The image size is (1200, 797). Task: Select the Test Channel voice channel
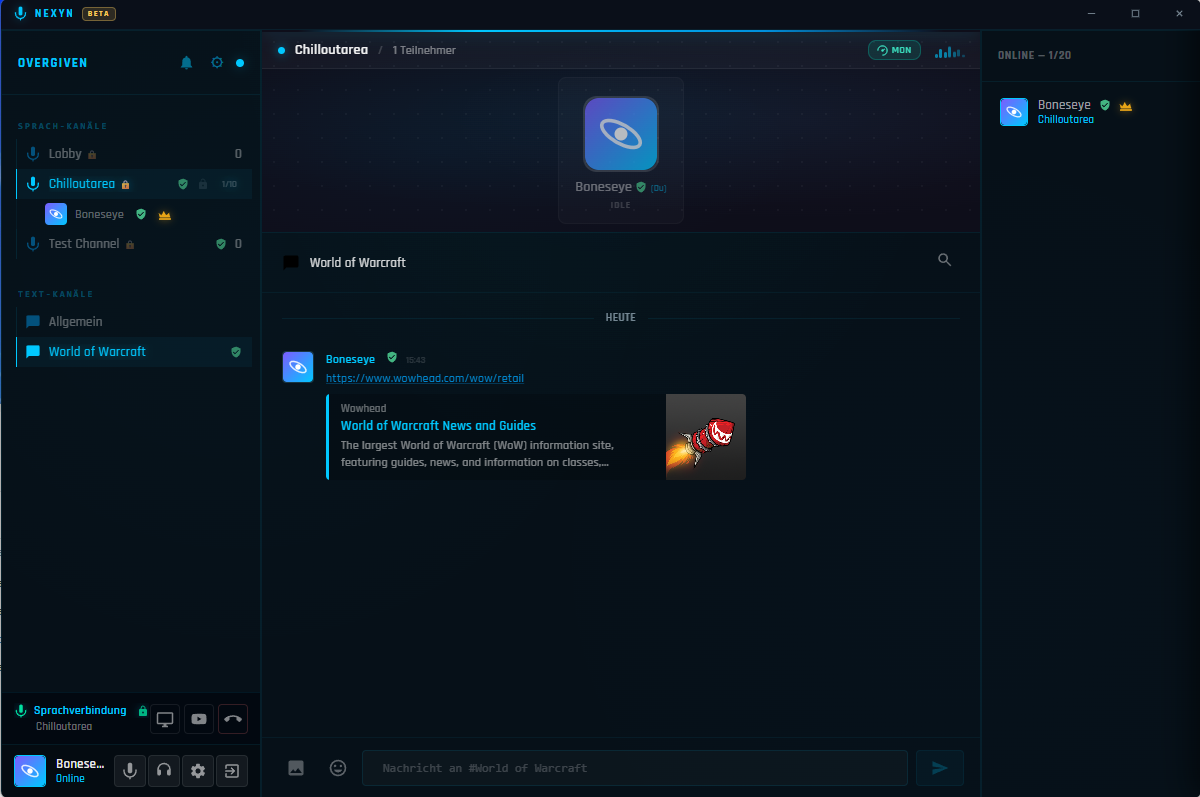pos(134,244)
